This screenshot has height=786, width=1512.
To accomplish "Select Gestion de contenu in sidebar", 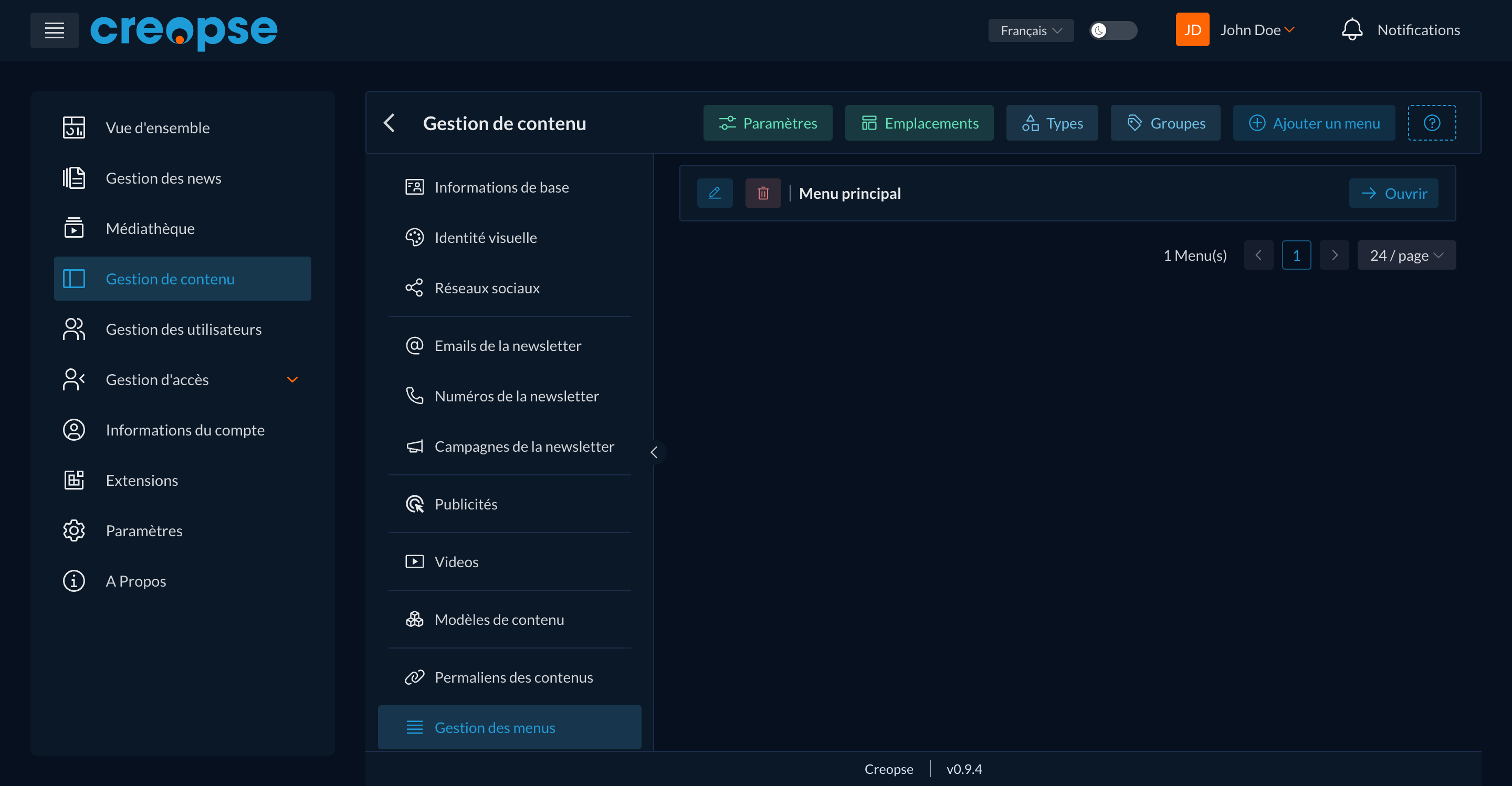I will pos(183,279).
